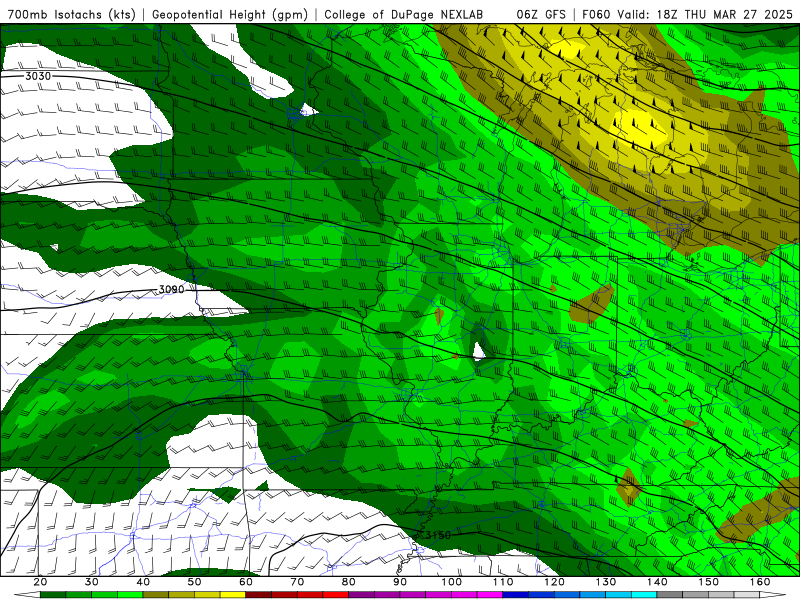The image size is (800, 600).
Task: Click the color scale value 30
Action: (92, 582)
